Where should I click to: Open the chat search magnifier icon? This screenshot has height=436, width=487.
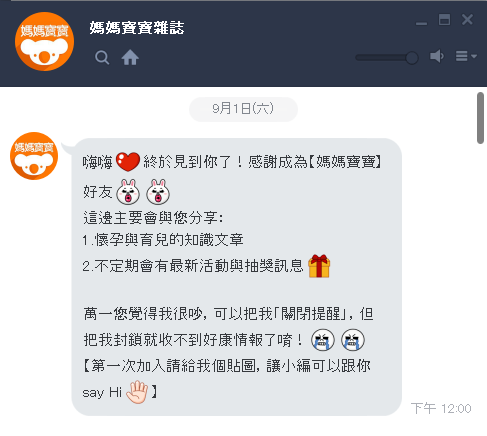click(x=102, y=57)
